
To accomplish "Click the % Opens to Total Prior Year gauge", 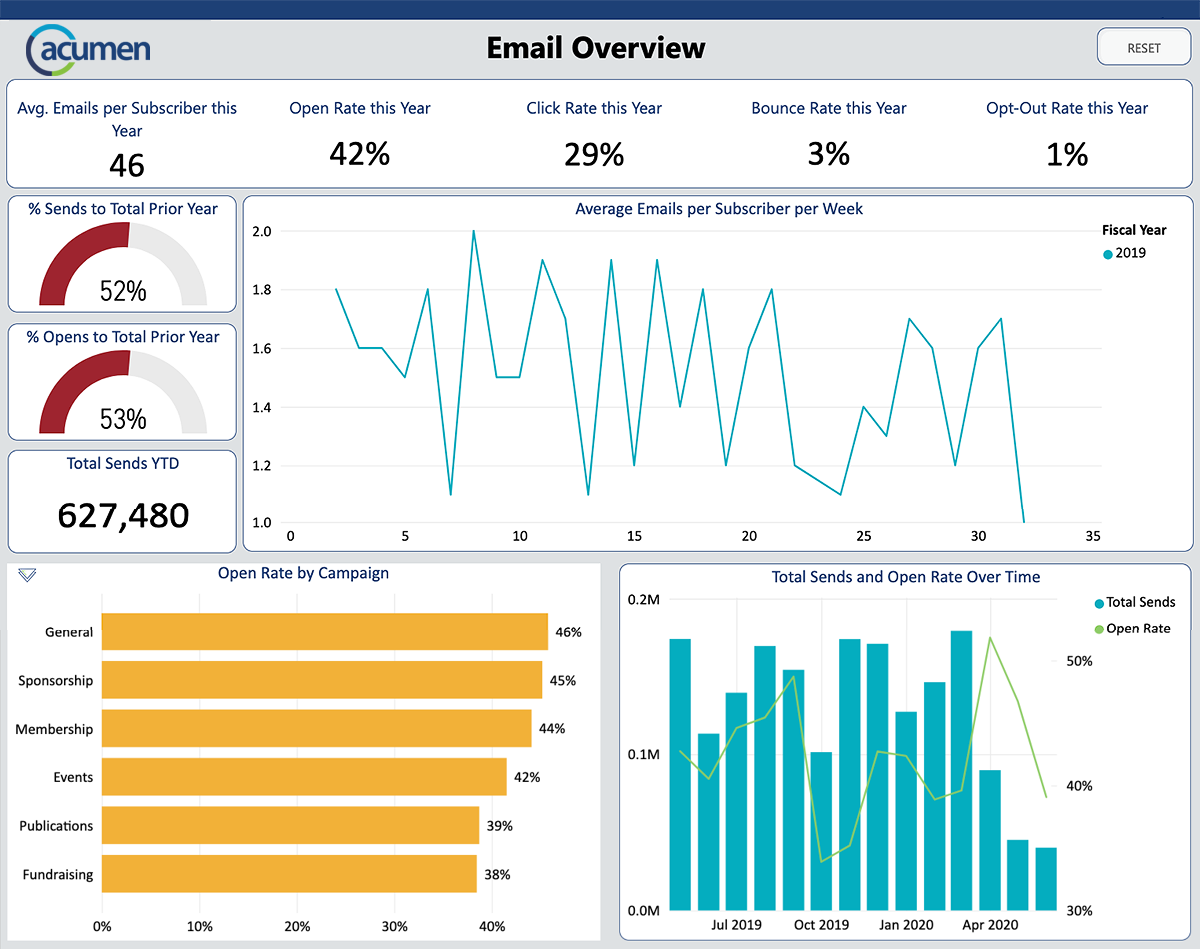I will [123, 392].
